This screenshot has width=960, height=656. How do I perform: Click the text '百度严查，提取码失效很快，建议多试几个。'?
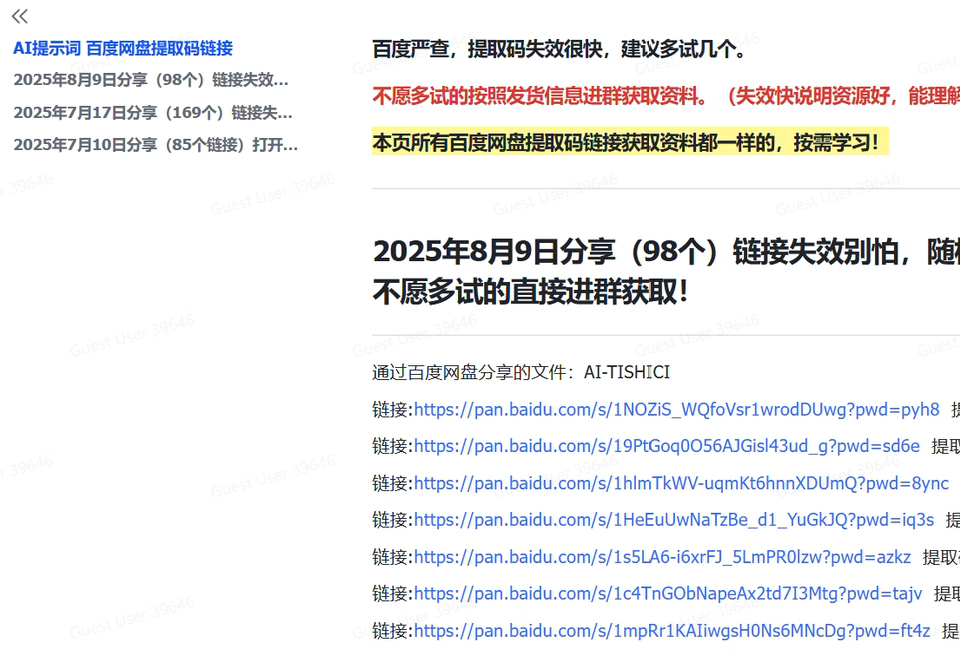[560, 49]
